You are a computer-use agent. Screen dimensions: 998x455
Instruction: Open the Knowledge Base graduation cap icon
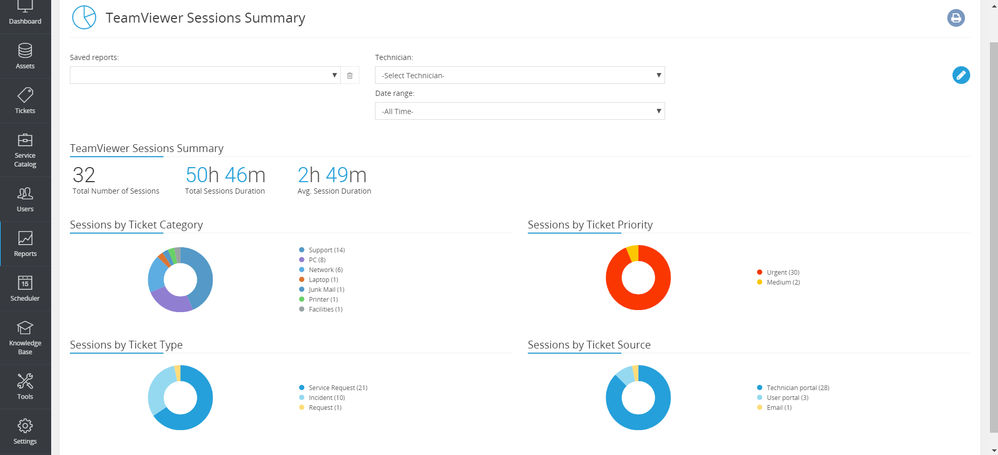click(25, 327)
